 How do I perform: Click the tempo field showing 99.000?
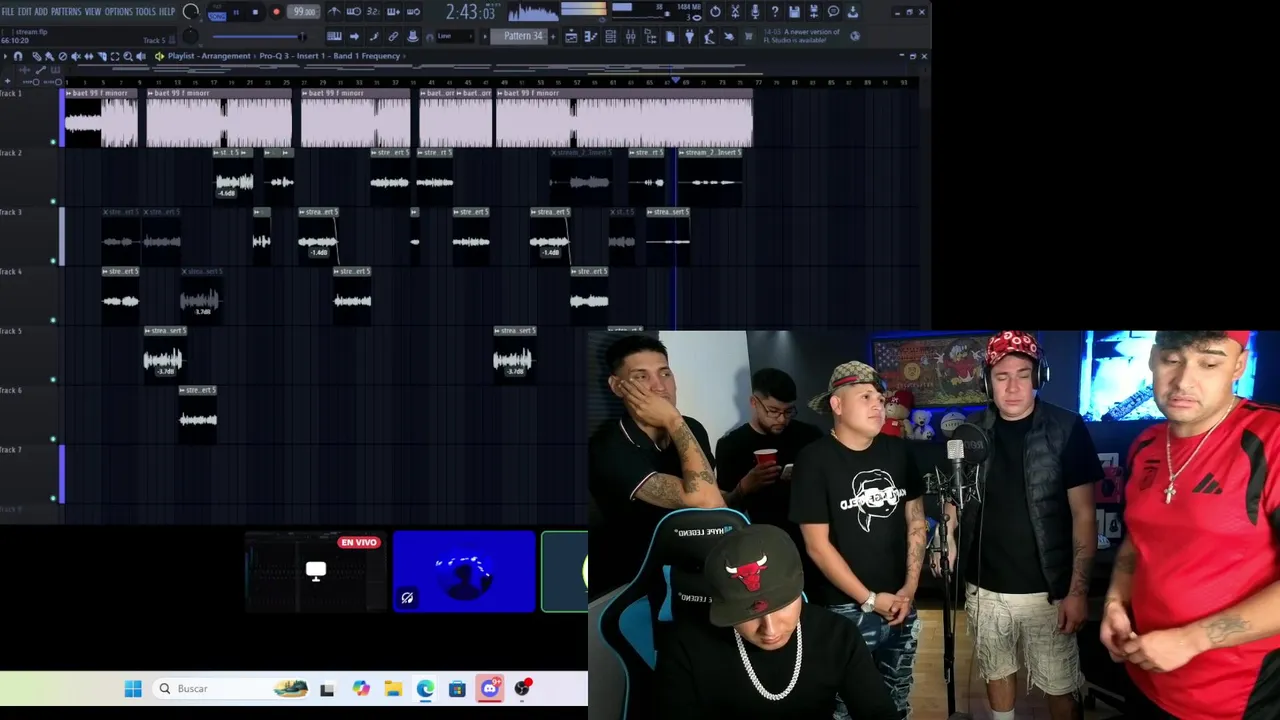[304, 12]
